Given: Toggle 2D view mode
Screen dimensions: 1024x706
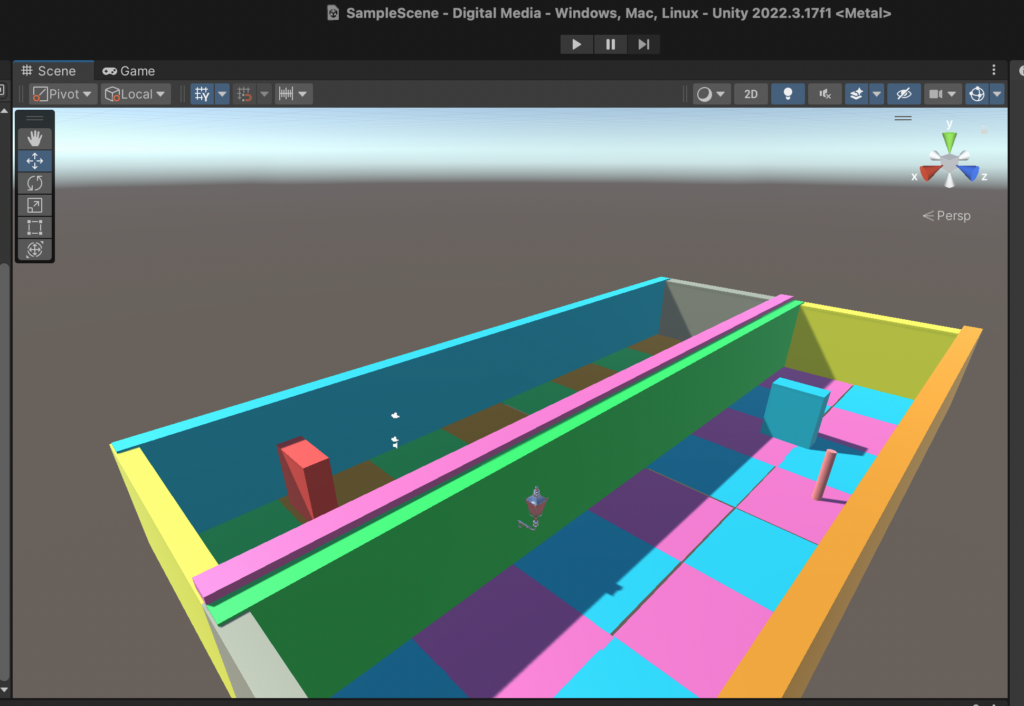Looking at the screenshot, I should coord(750,94).
